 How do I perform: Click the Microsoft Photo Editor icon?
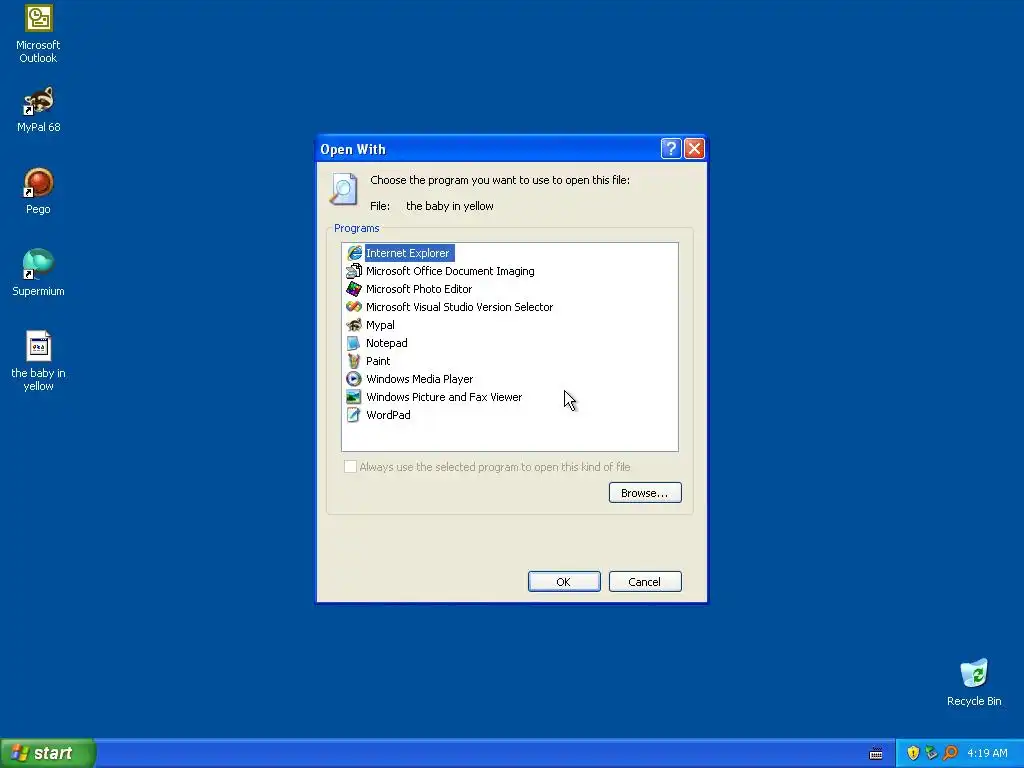(x=354, y=289)
